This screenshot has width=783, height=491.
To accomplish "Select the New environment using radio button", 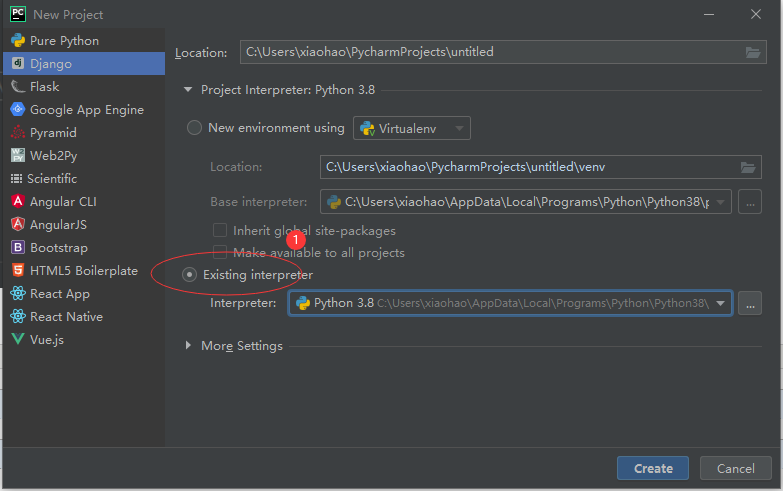I will (x=194, y=128).
